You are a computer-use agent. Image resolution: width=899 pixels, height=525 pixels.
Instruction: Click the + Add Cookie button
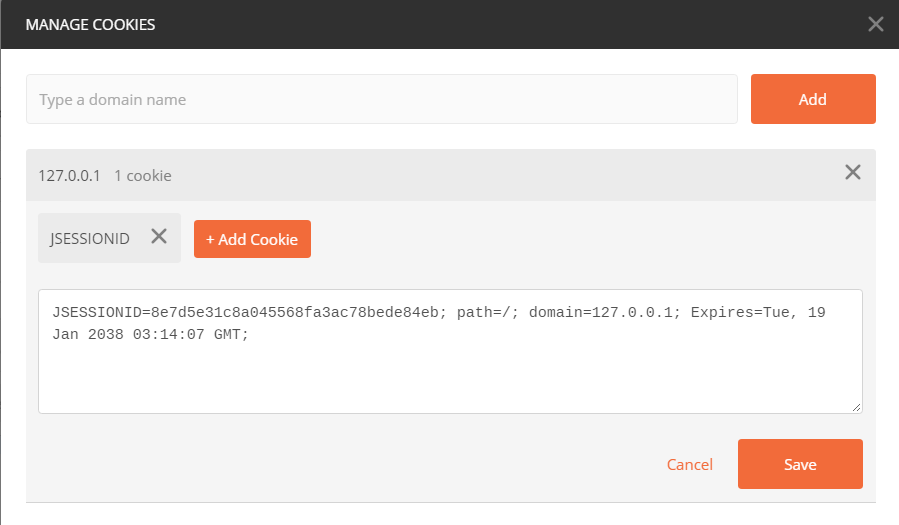252,239
